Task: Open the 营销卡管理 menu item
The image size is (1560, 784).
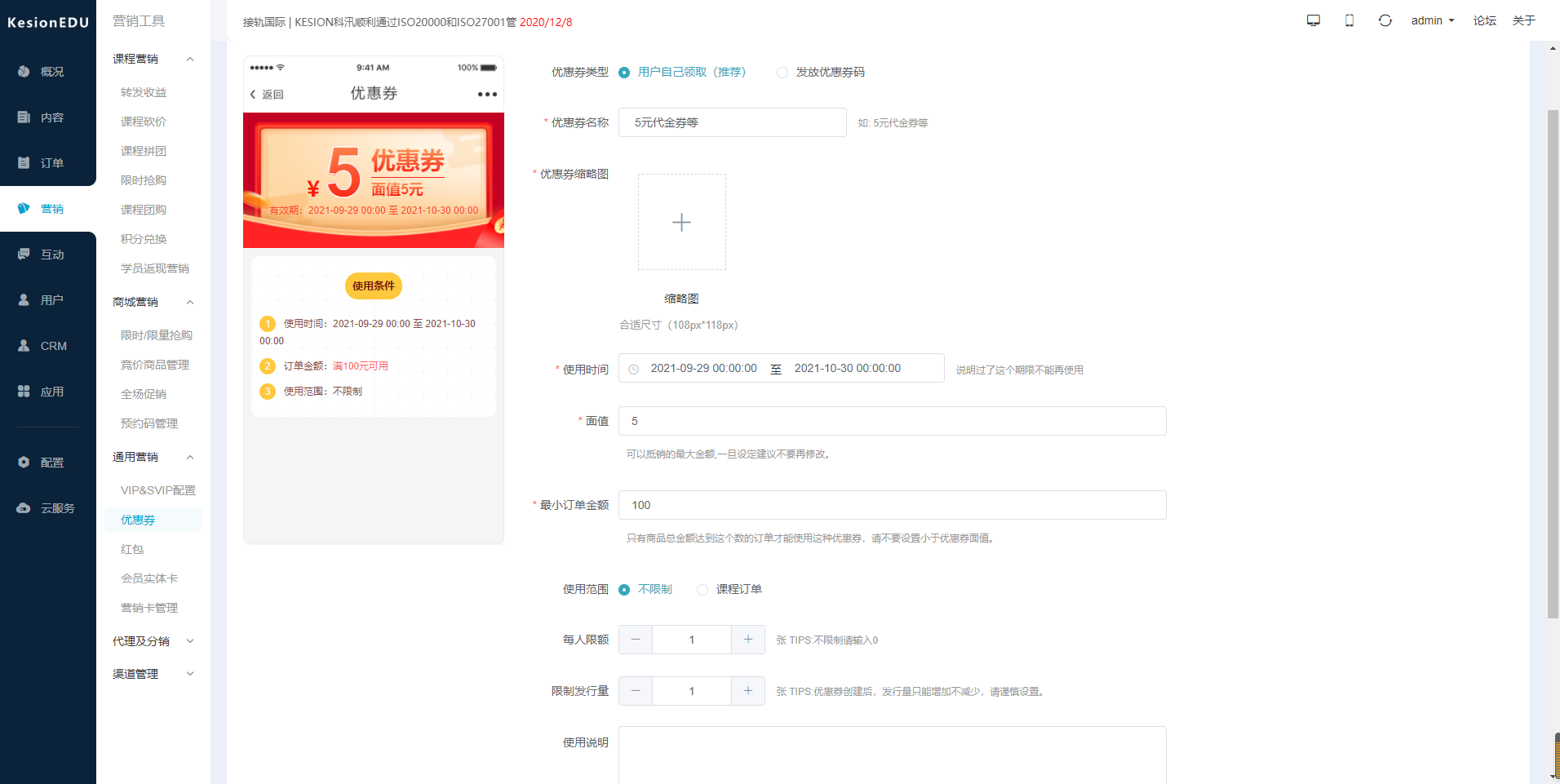Action: coord(149,608)
